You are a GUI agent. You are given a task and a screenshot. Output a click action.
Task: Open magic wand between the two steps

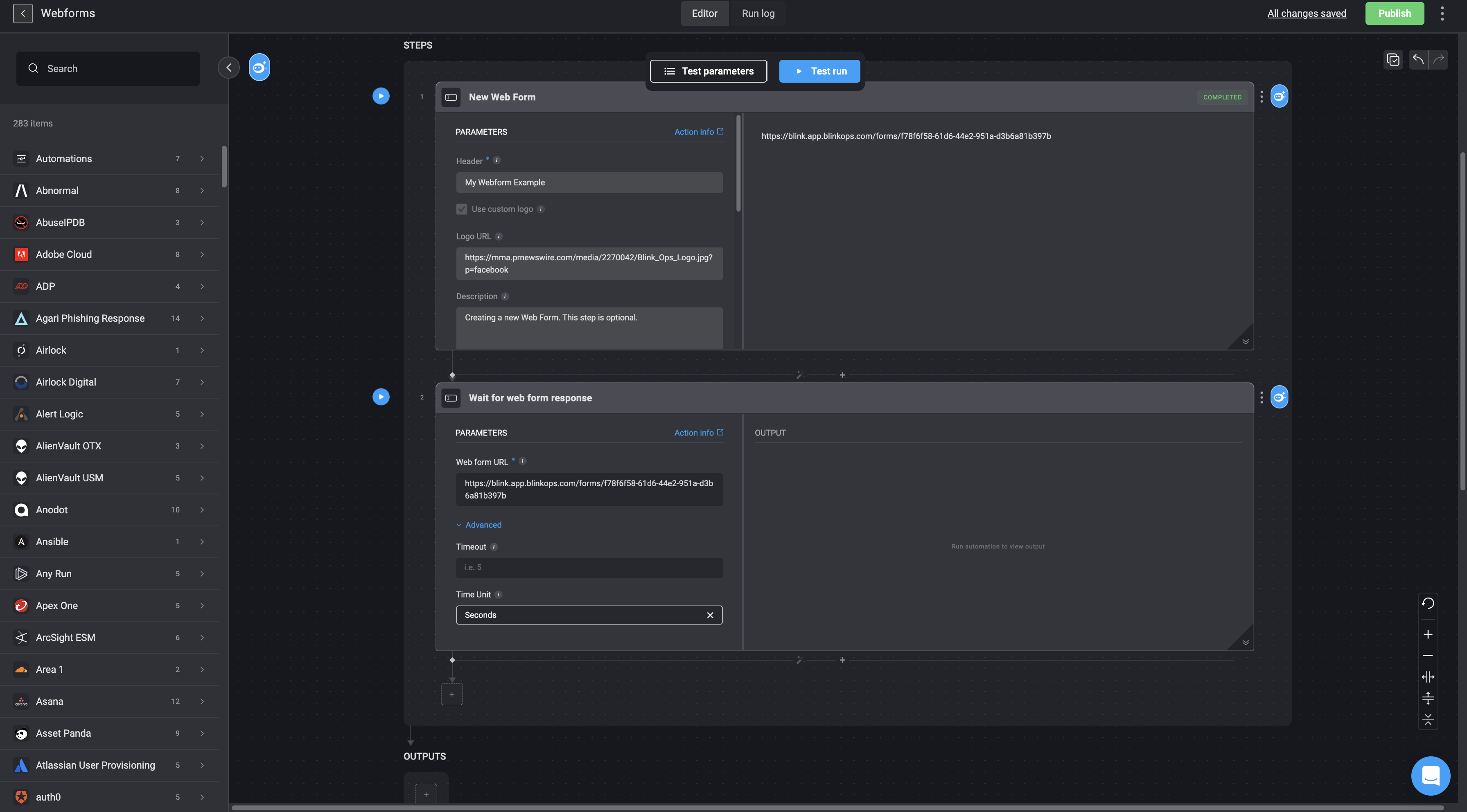pyautogui.click(x=799, y=375)
